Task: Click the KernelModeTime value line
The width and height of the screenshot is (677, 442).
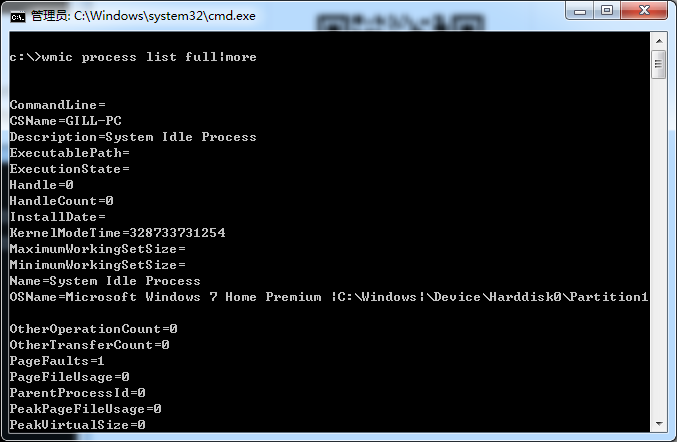Action: click(117, 233)
